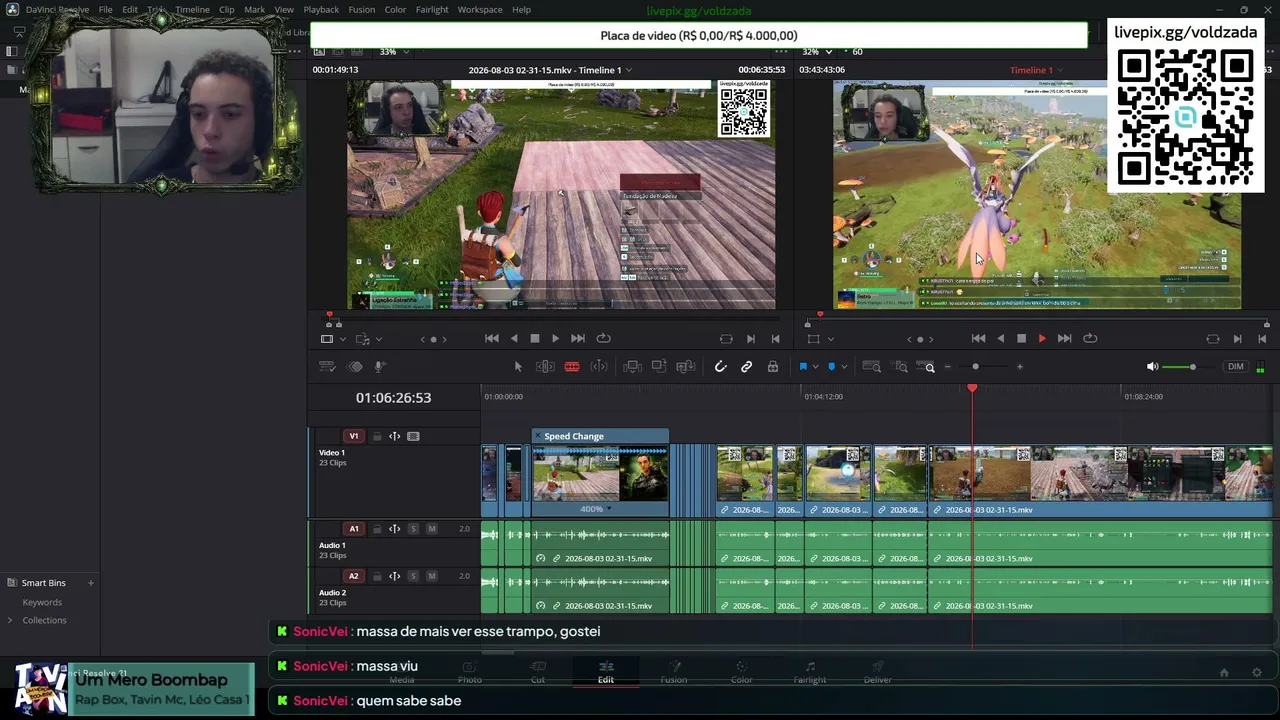Open the Playback menu
This screenshot has height=720, width=1280.
pos(321,10)
